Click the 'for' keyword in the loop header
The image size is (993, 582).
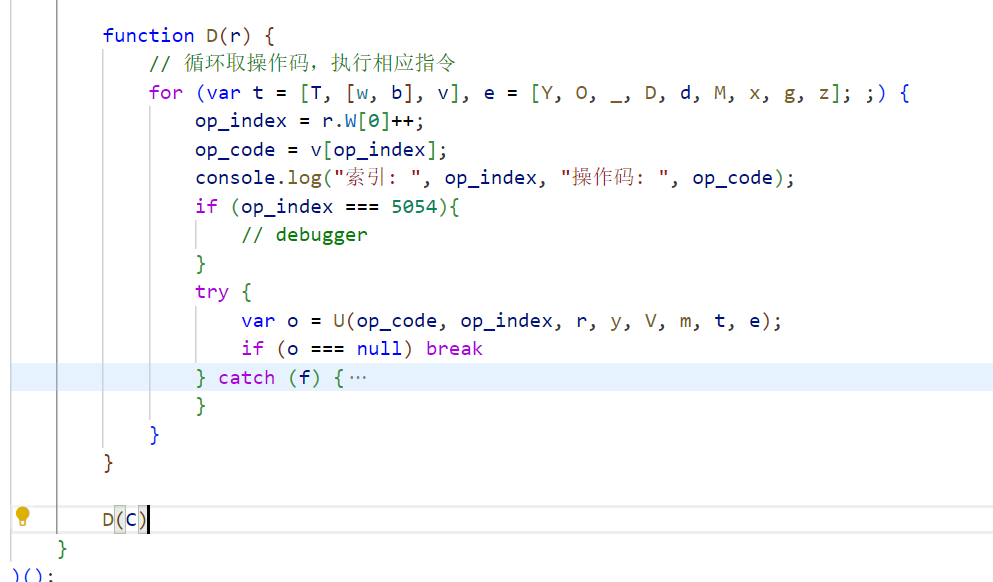click(x=166, y=93)
